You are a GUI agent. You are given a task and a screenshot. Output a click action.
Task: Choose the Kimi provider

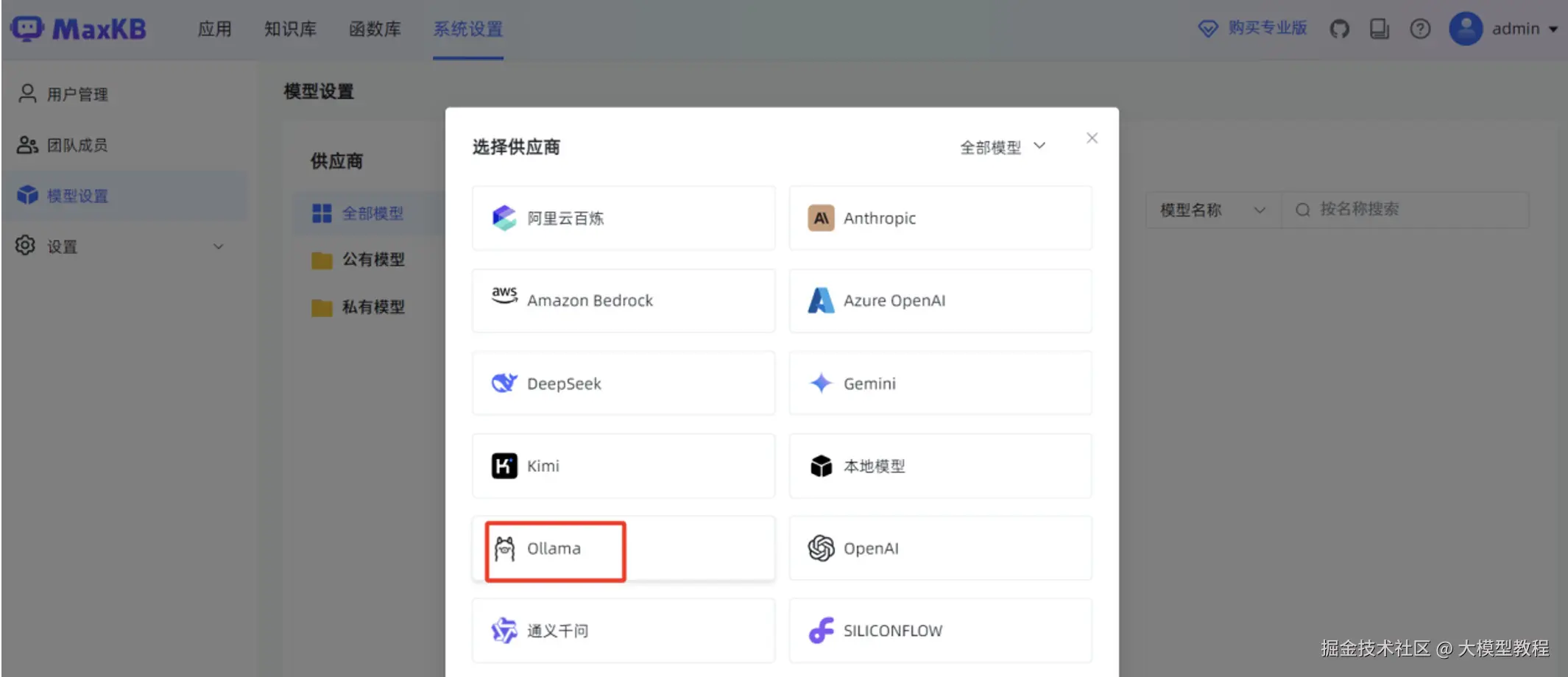pos(624,466)
